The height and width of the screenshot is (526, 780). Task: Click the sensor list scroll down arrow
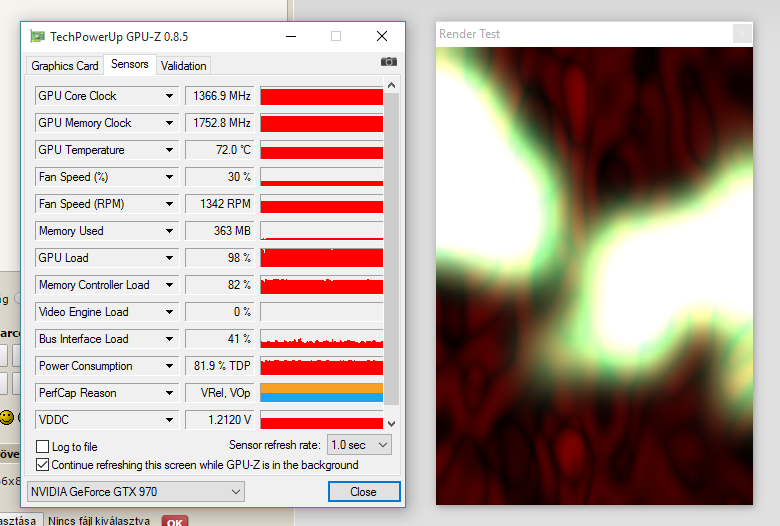coord(391,423)
